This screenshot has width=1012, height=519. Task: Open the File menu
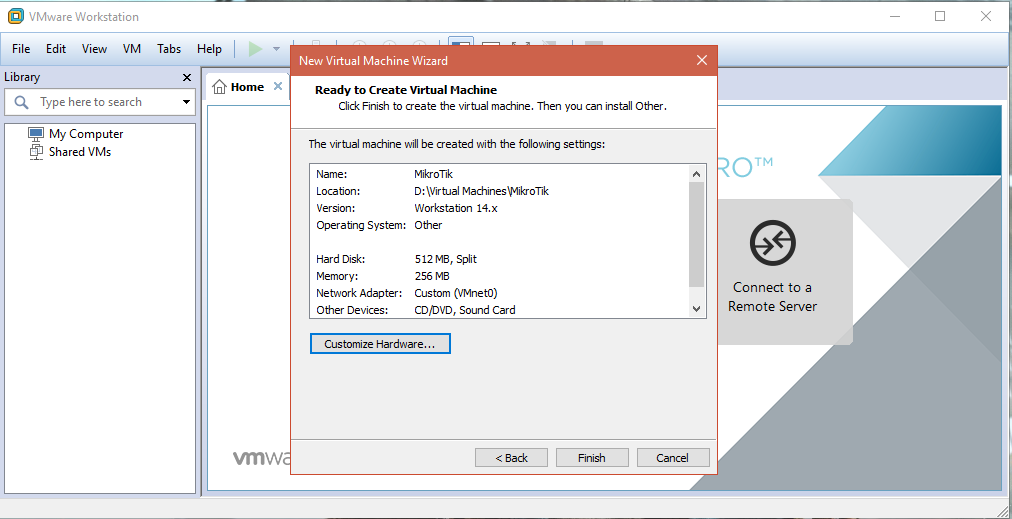click(21, 48)
